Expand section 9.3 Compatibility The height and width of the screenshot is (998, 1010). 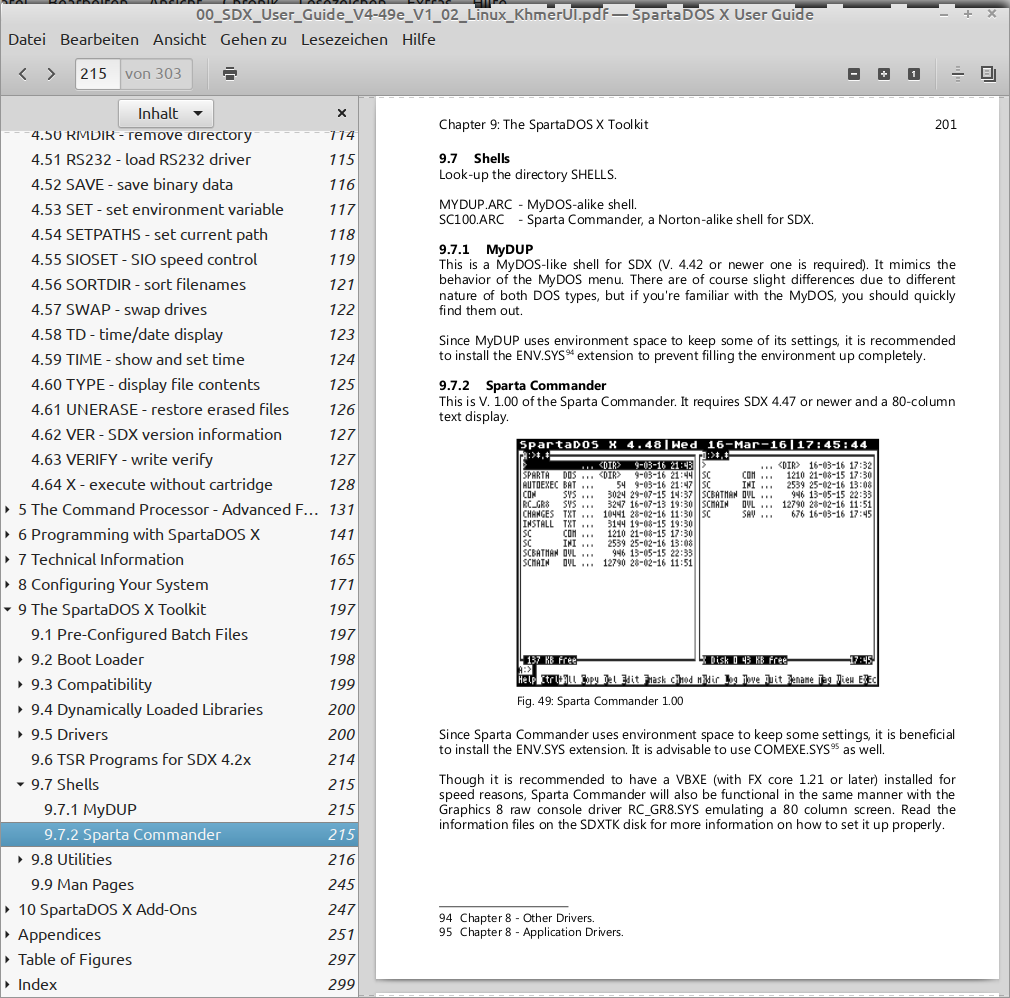point(20,685)
